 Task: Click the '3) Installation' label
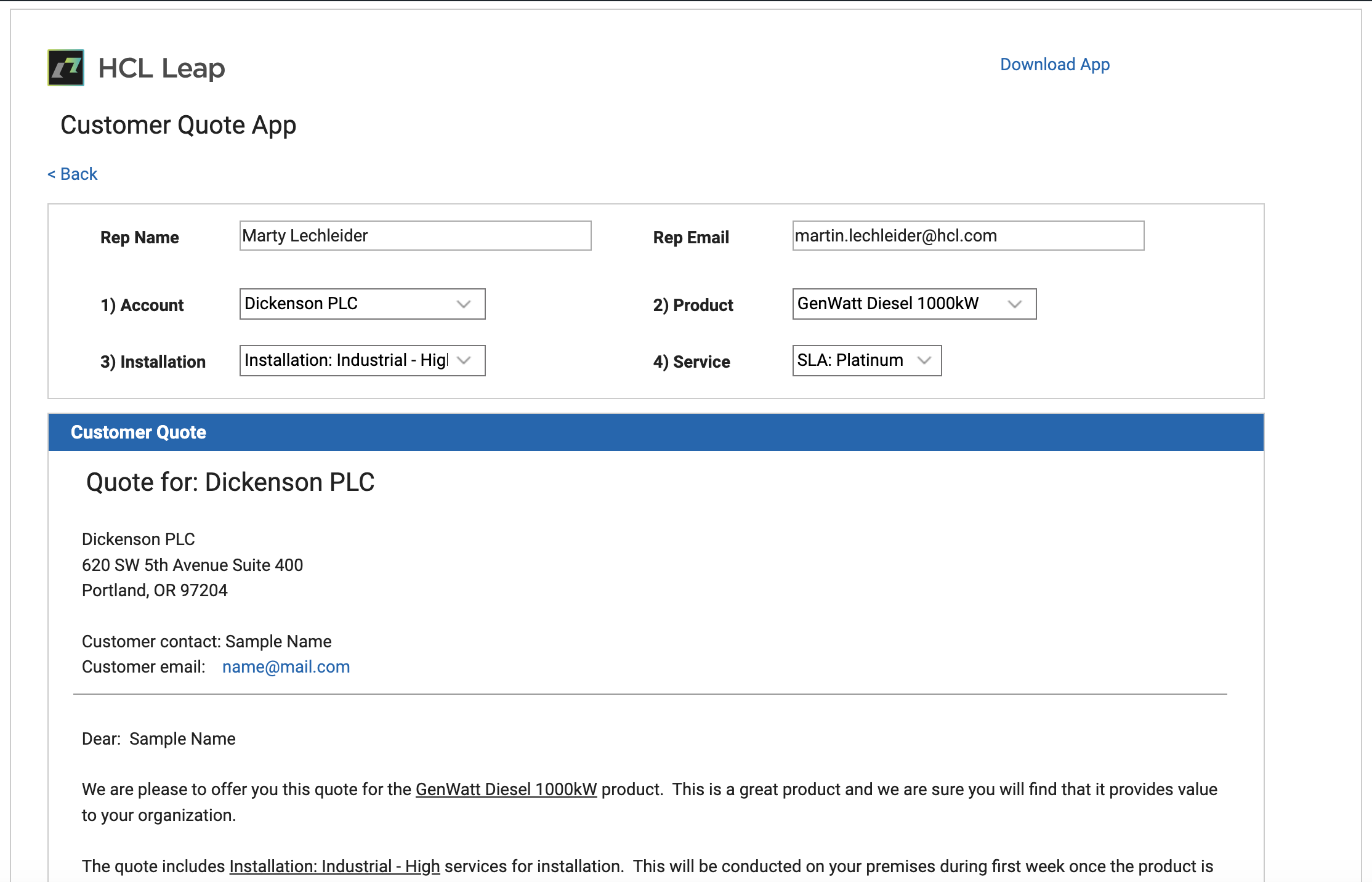point(153,362)
